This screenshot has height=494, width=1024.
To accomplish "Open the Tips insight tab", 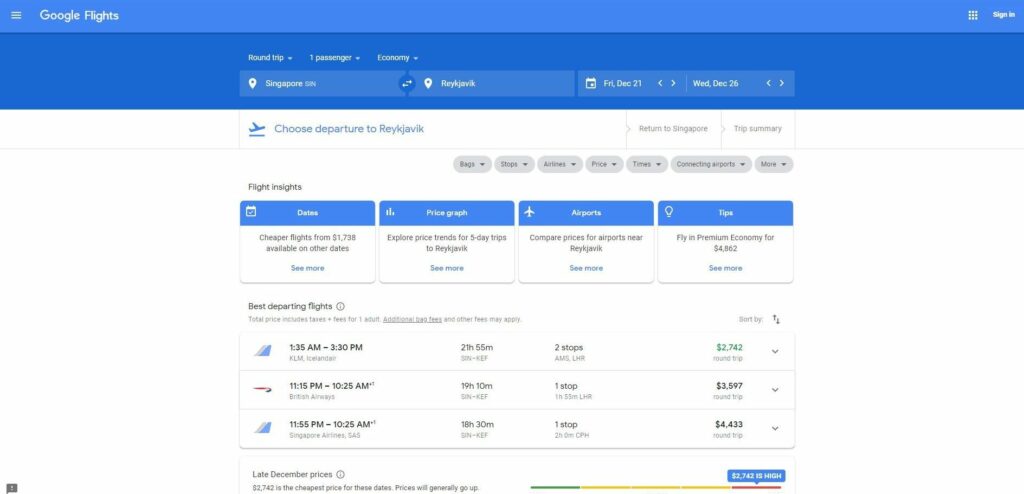I will (x=726, y=212).
